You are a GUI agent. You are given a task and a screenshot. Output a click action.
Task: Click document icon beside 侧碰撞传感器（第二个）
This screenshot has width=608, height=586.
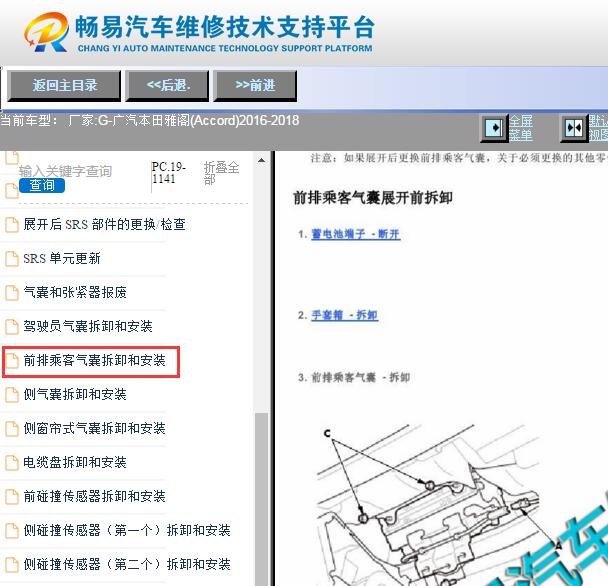pos(12,565)
